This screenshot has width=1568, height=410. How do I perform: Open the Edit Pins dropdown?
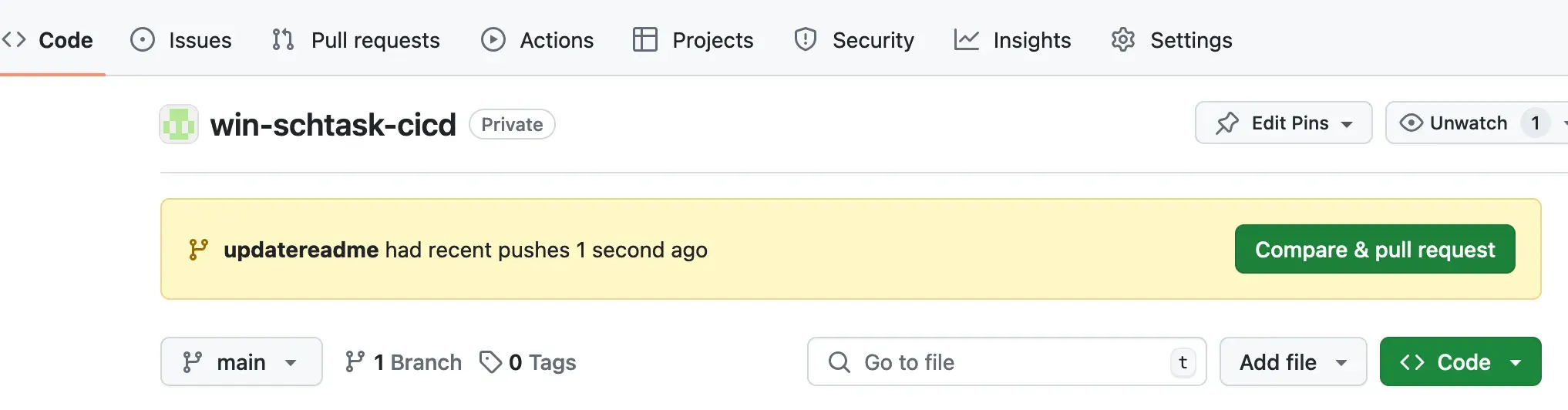[x=1284, y=123]
